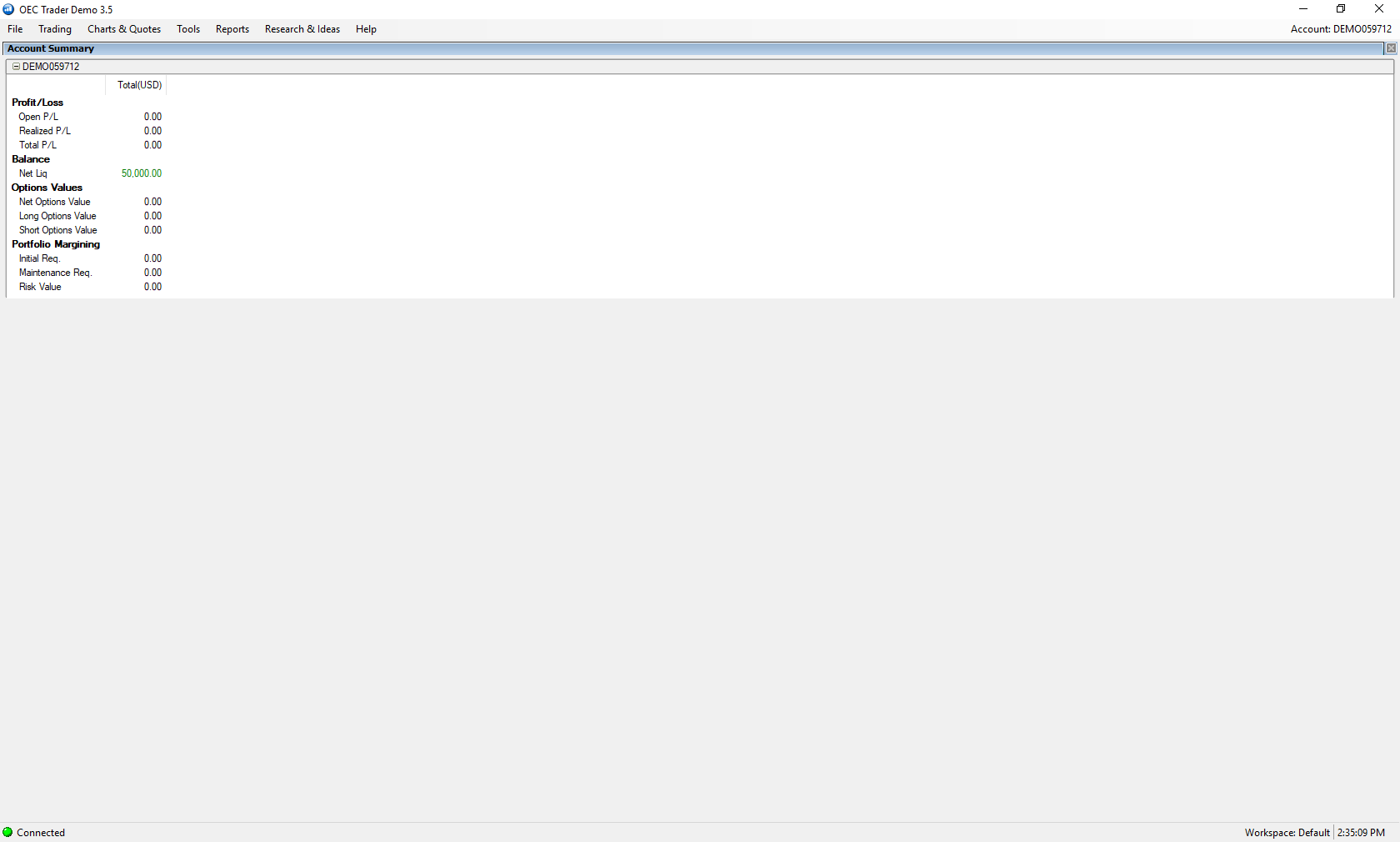Screen dimensions: 1400x842
Task: Select the Net Liq row label
Action: [x=33, y=173]
